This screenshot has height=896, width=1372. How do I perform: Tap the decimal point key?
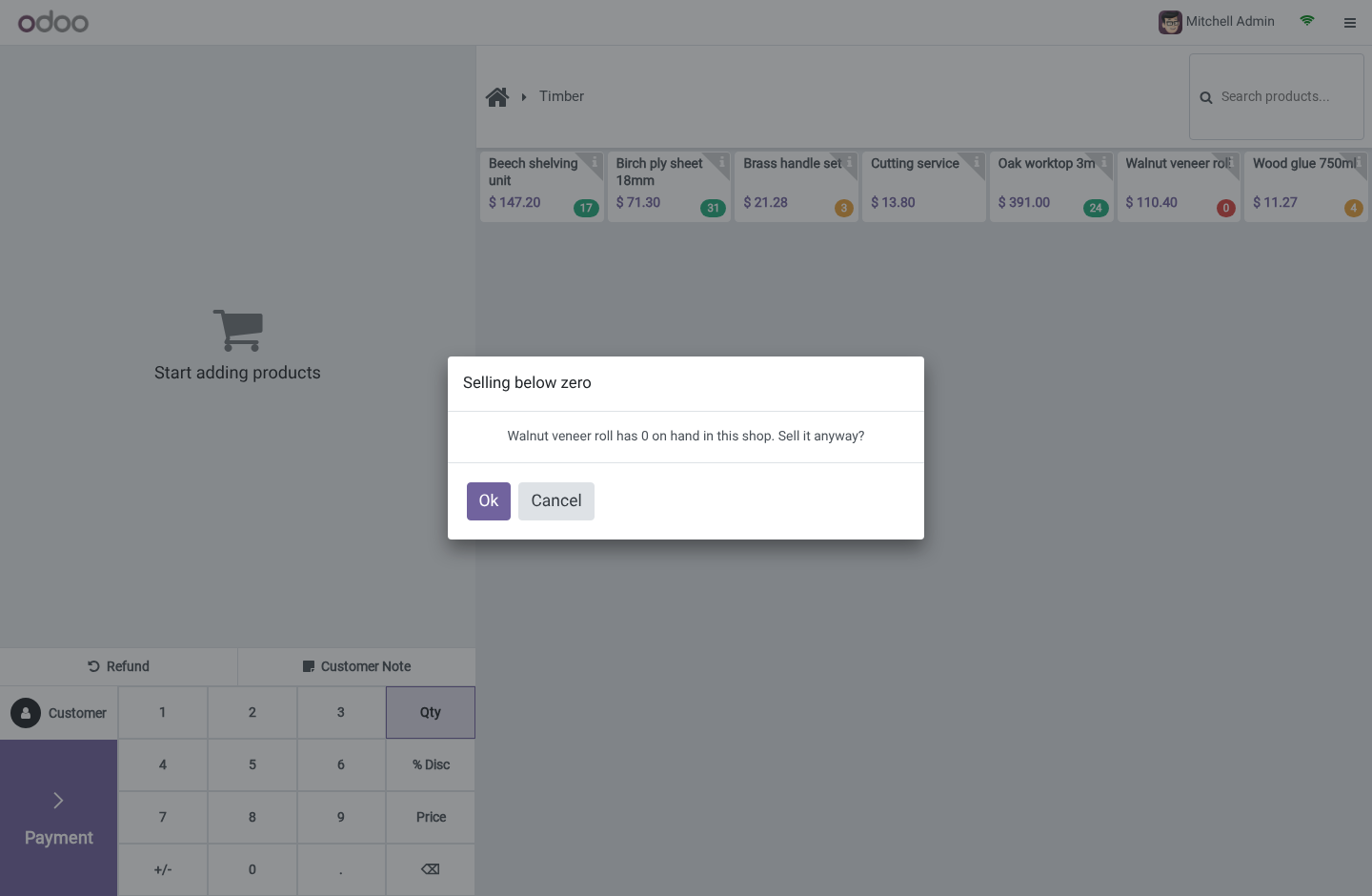coord(341,869)
